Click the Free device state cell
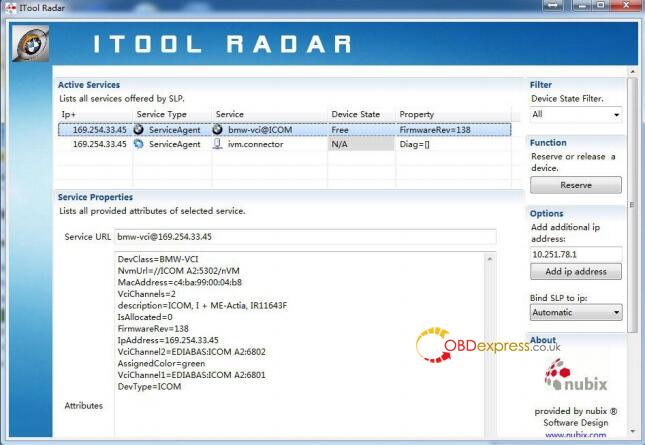The image size is (645, 445). [362, 130]
